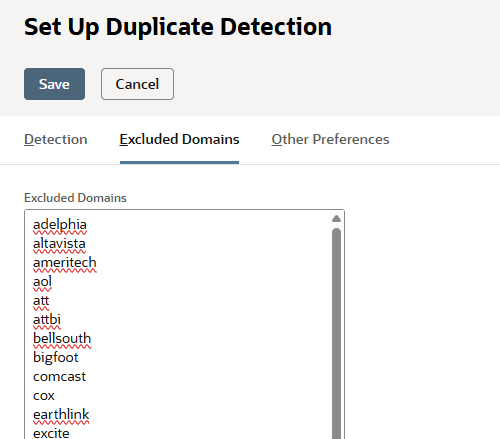
Task: Click the 'cox' domain entry
Action: (x=44, y=396)
